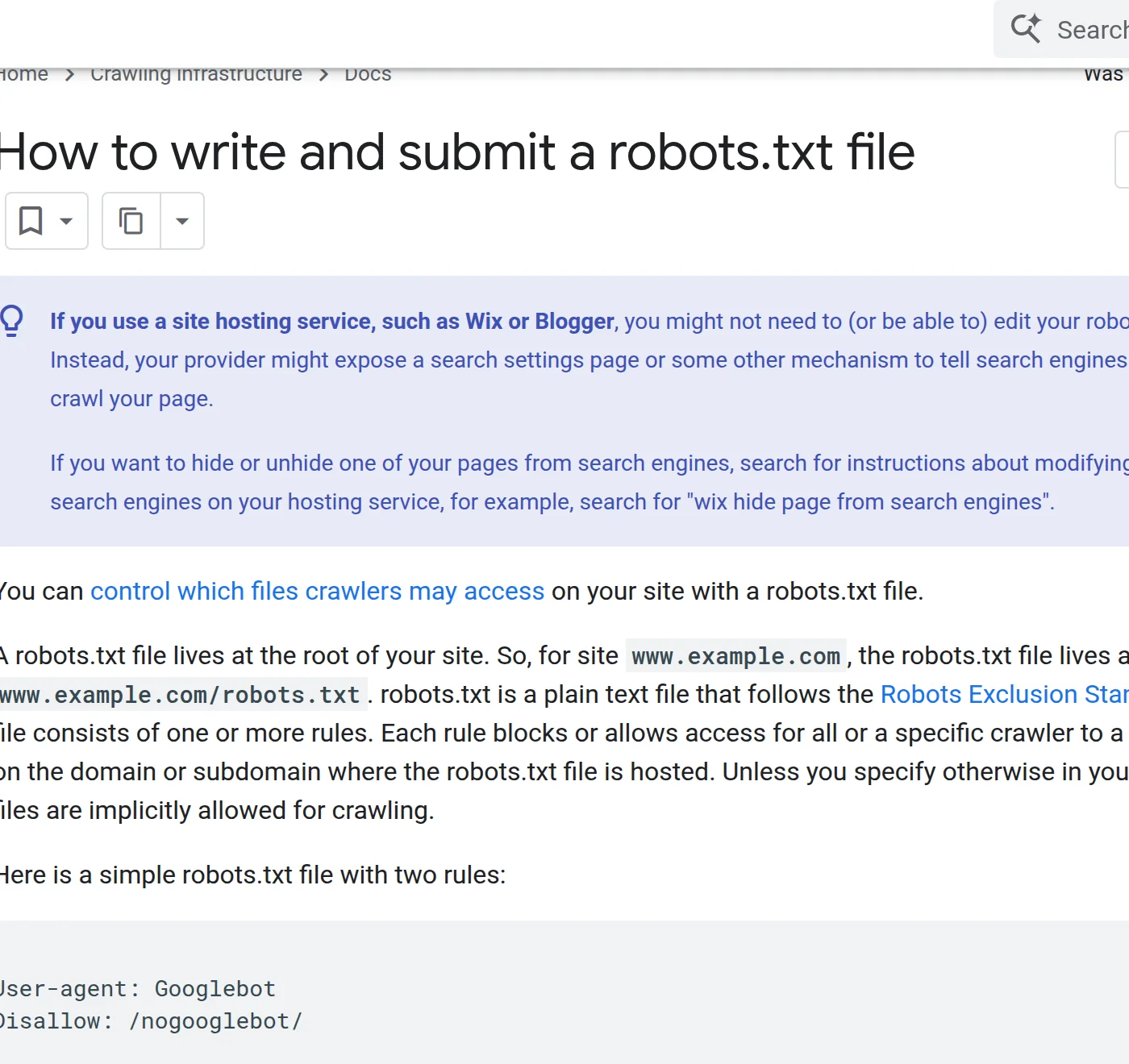The width and height of the screenshot is (1129, 1064).
Task: Click the copy page icon
Action: (131, 221)
